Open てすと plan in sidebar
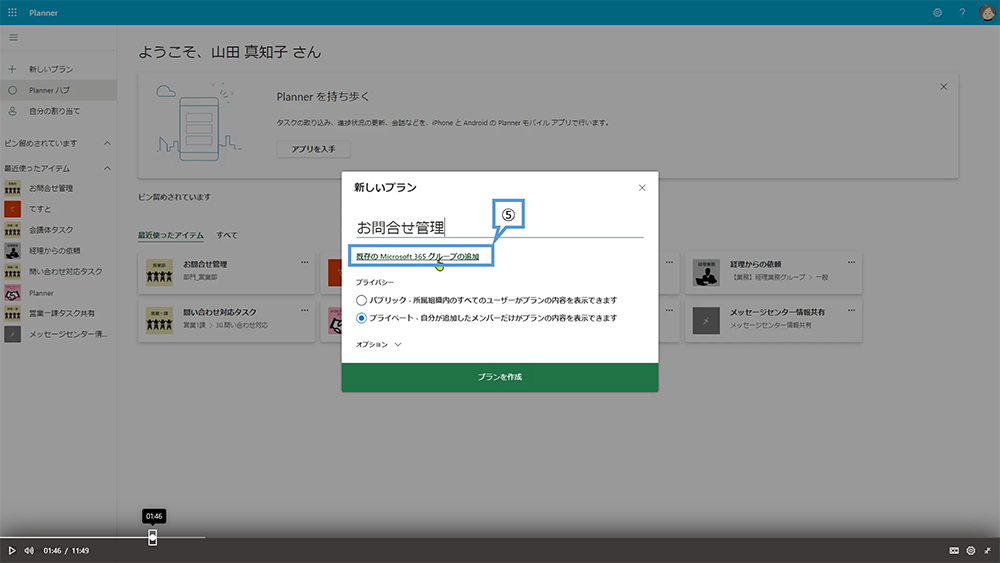 tap(58, 209)
